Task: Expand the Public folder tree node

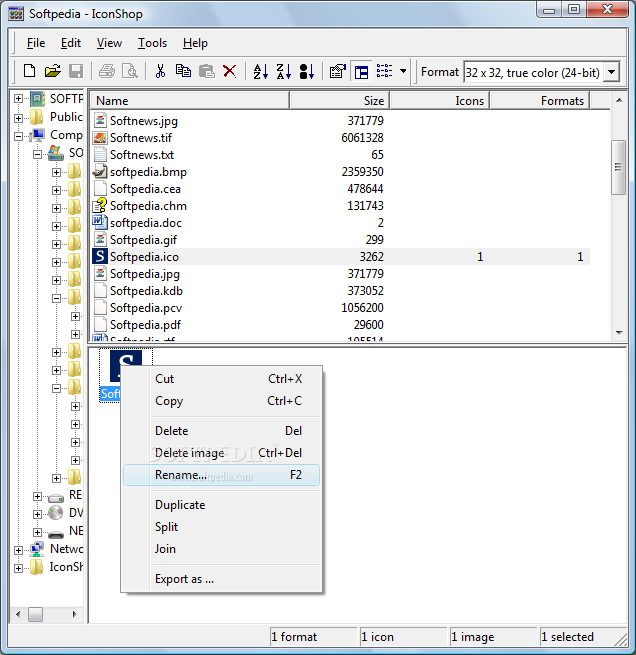Action: [x=18, y=118]
